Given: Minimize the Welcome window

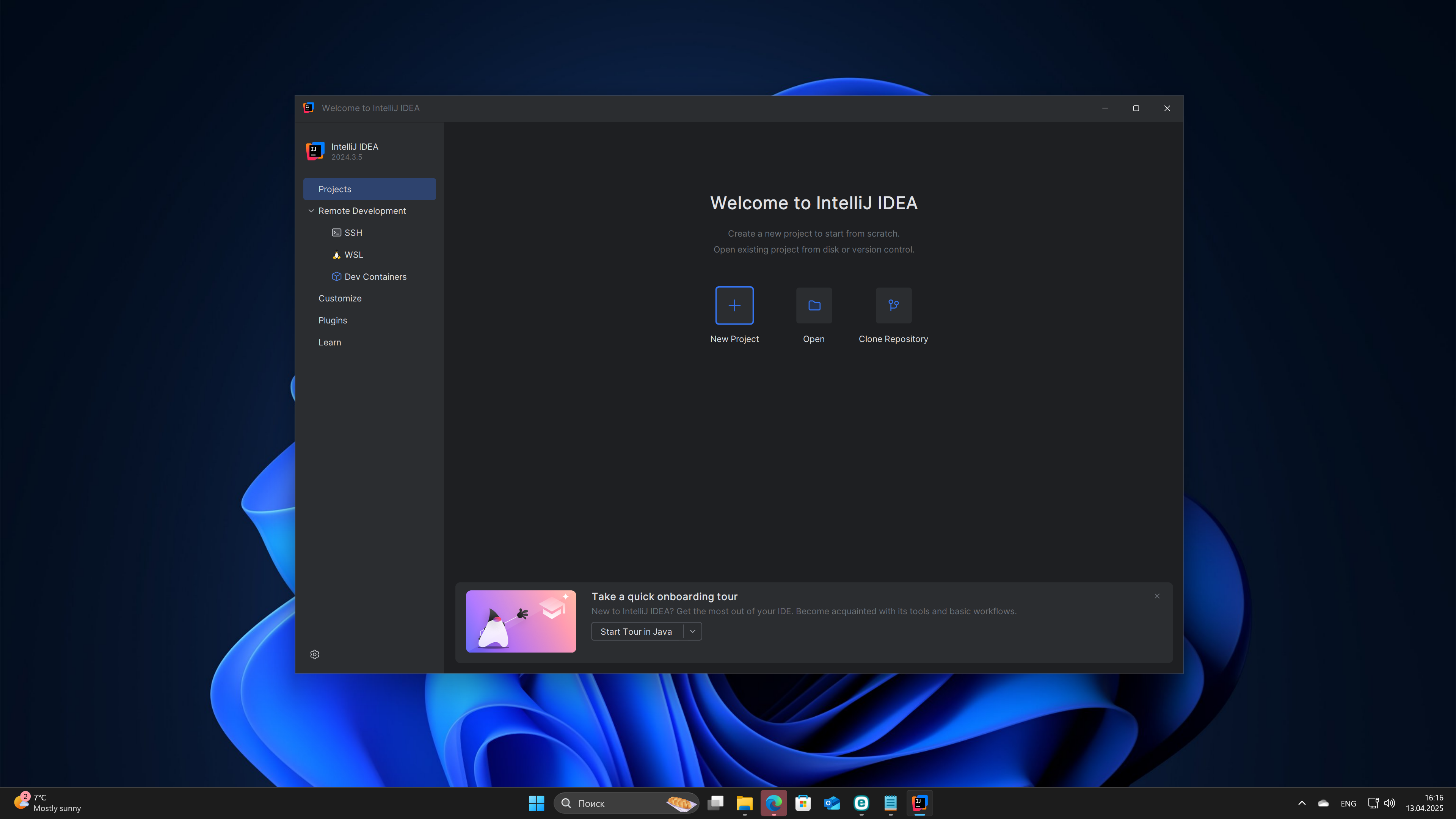Looking at the screenshot, I should point(1105,108).
